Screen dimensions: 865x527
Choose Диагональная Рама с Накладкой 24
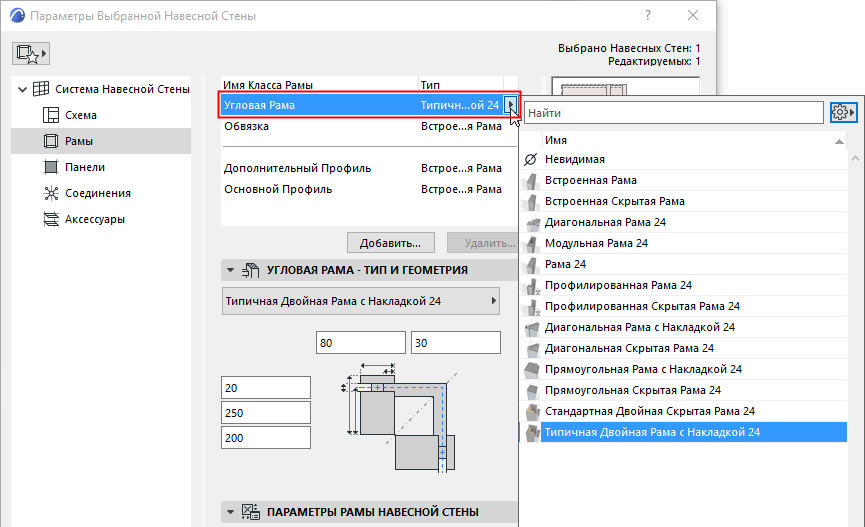(683, 327)
